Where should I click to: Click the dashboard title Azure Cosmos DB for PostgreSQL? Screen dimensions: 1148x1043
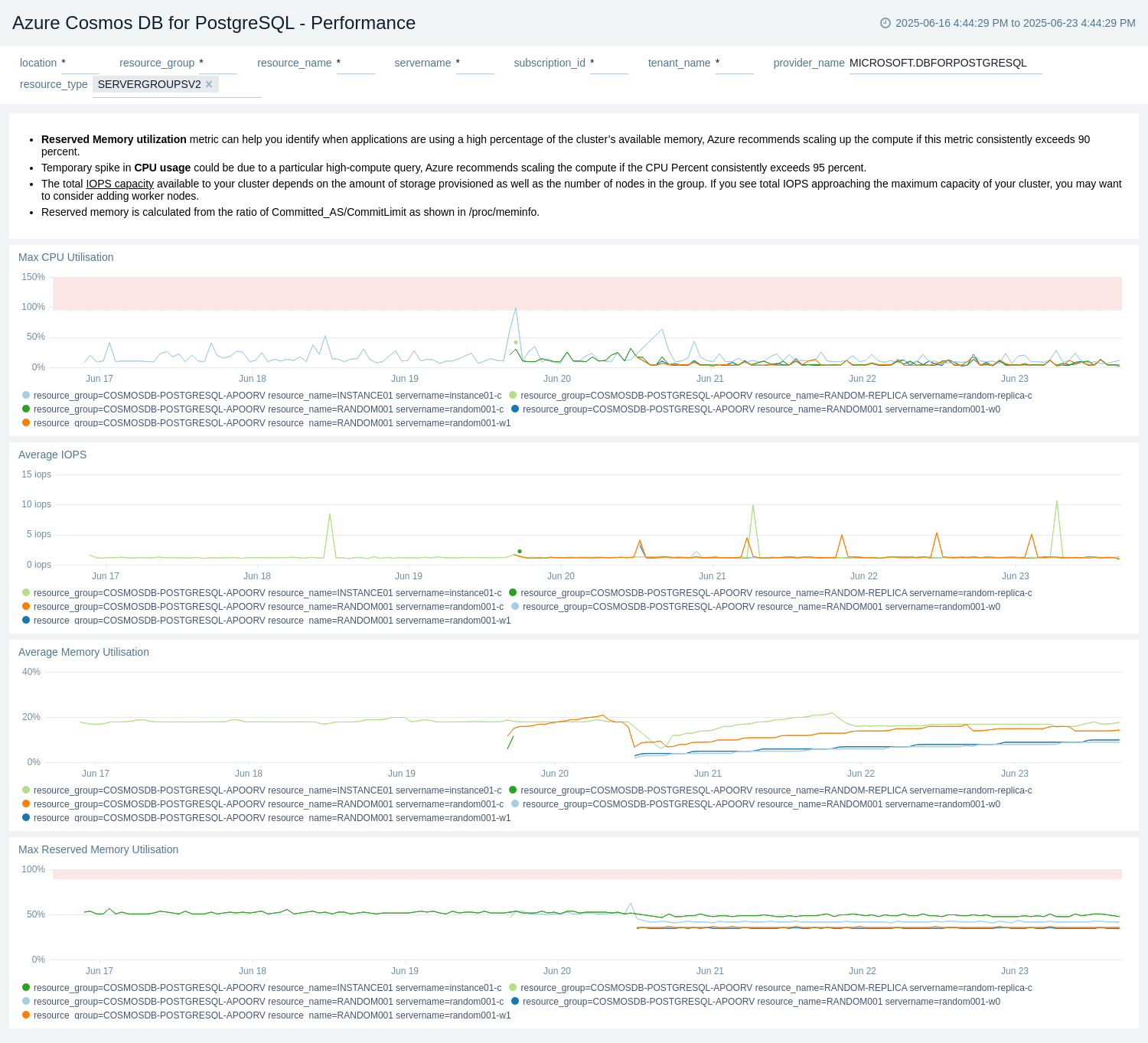tap(214, 23)
